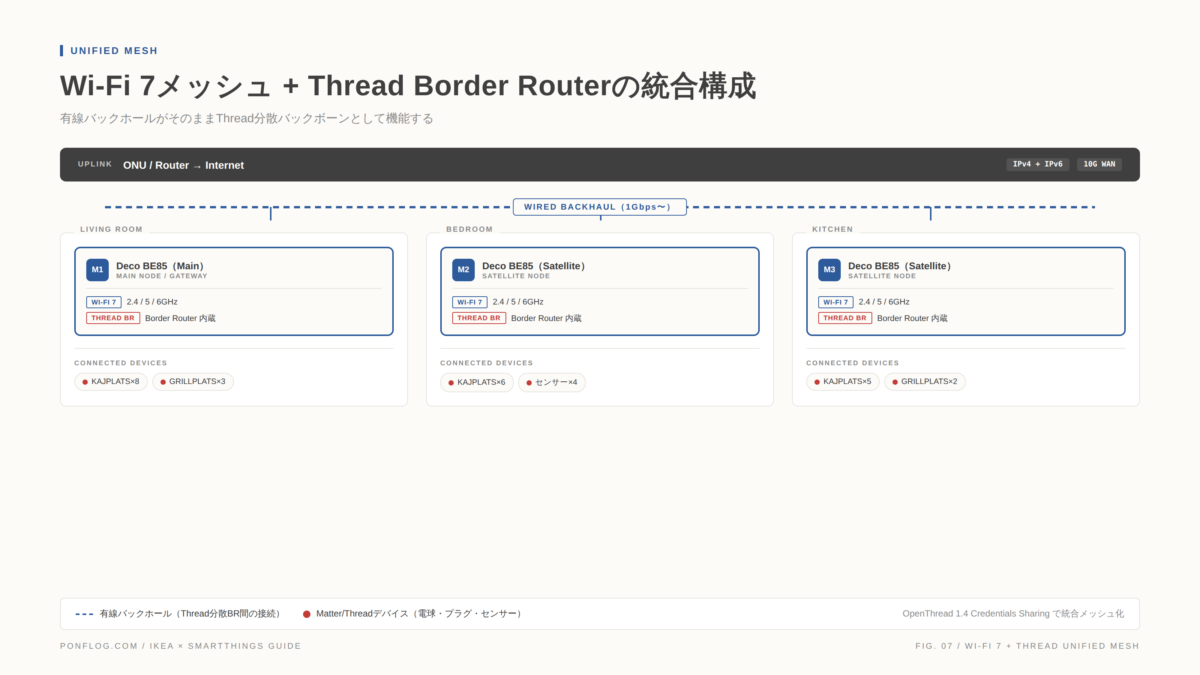
Task: Select the センサー×4 device chip
Action: pos(552,382)
